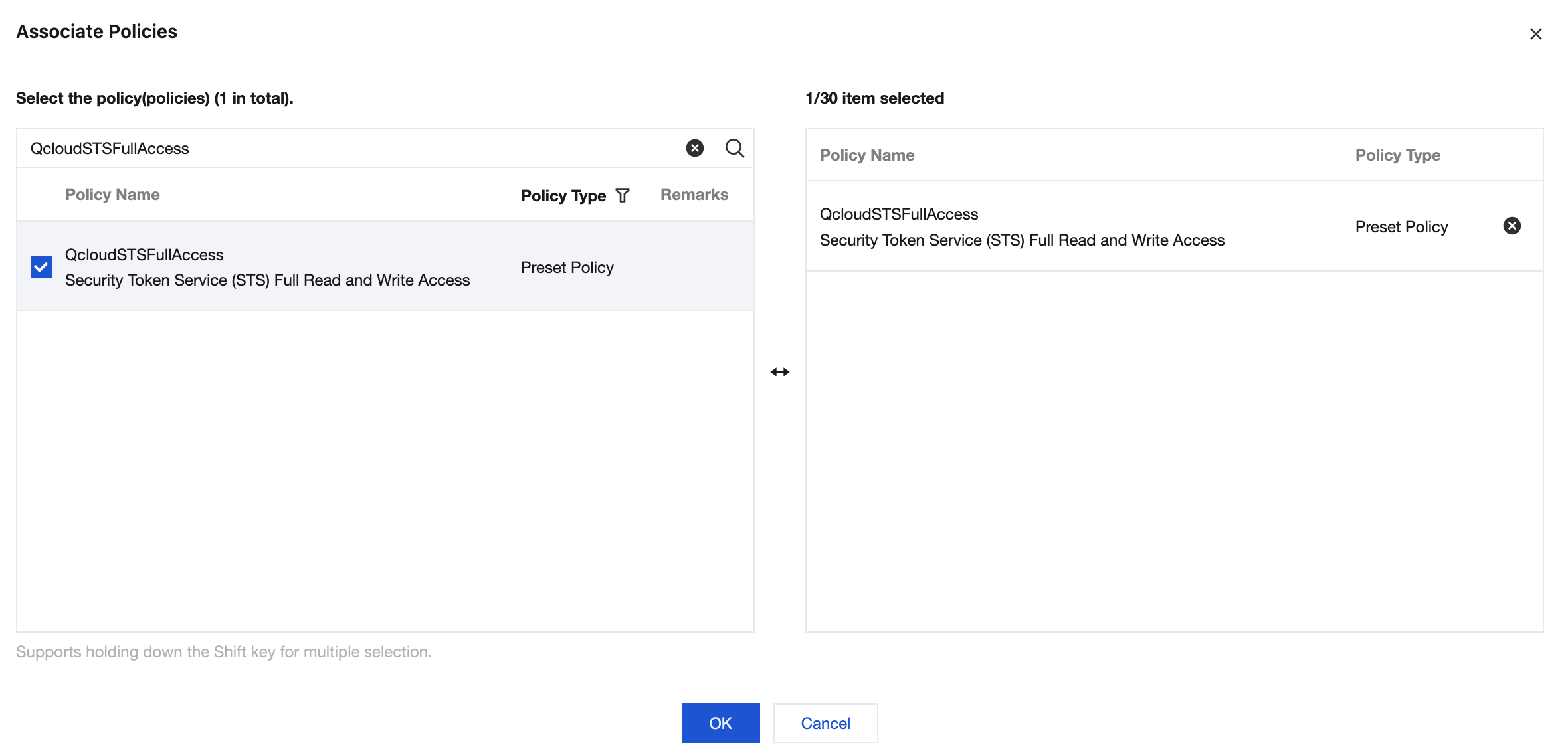This screenshot has width=1568, height=749.
Task: Click the right panel Policy Name header
Action: coord(866,155)
